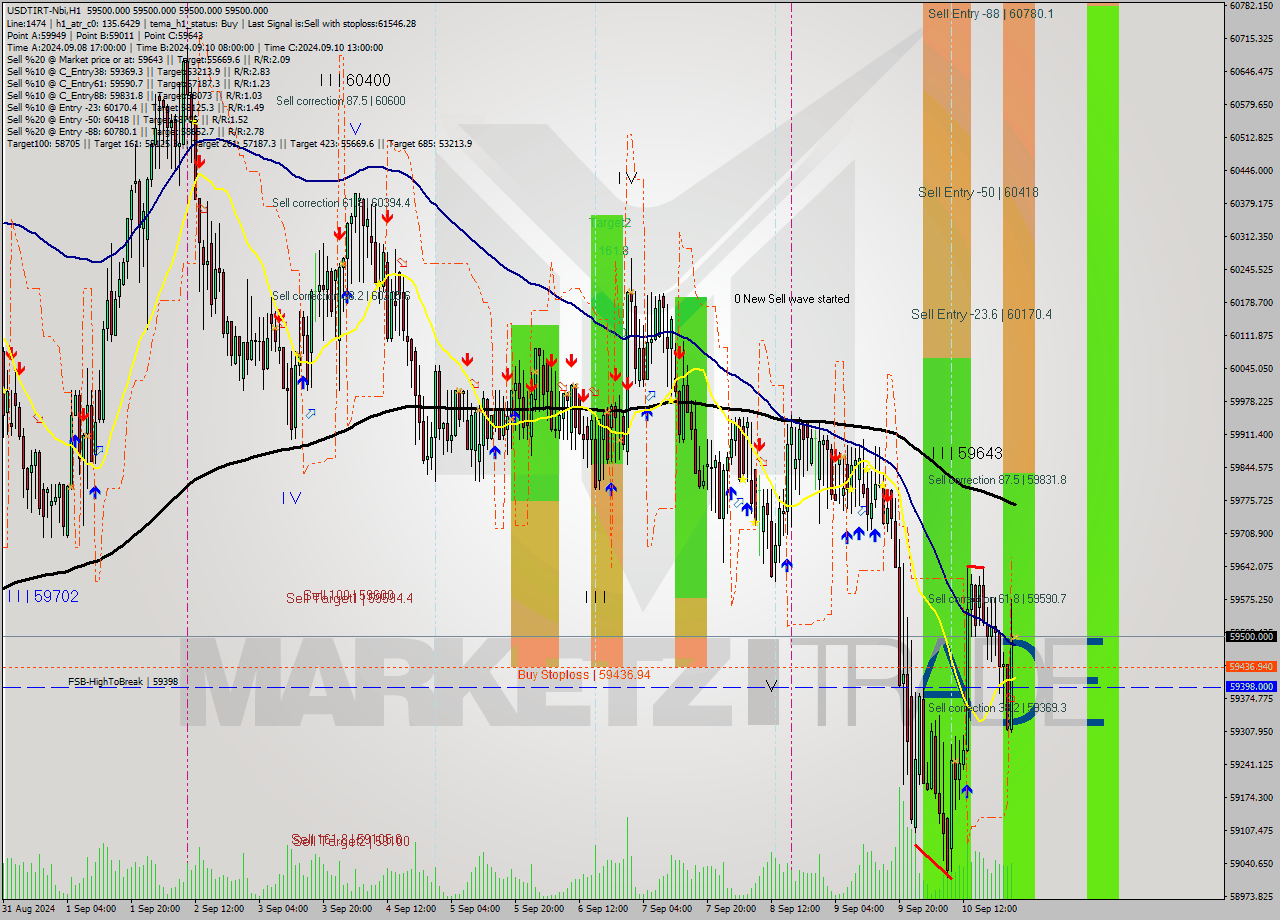
Task: Click the 60111.875 price axis value
Action: 1250,335
